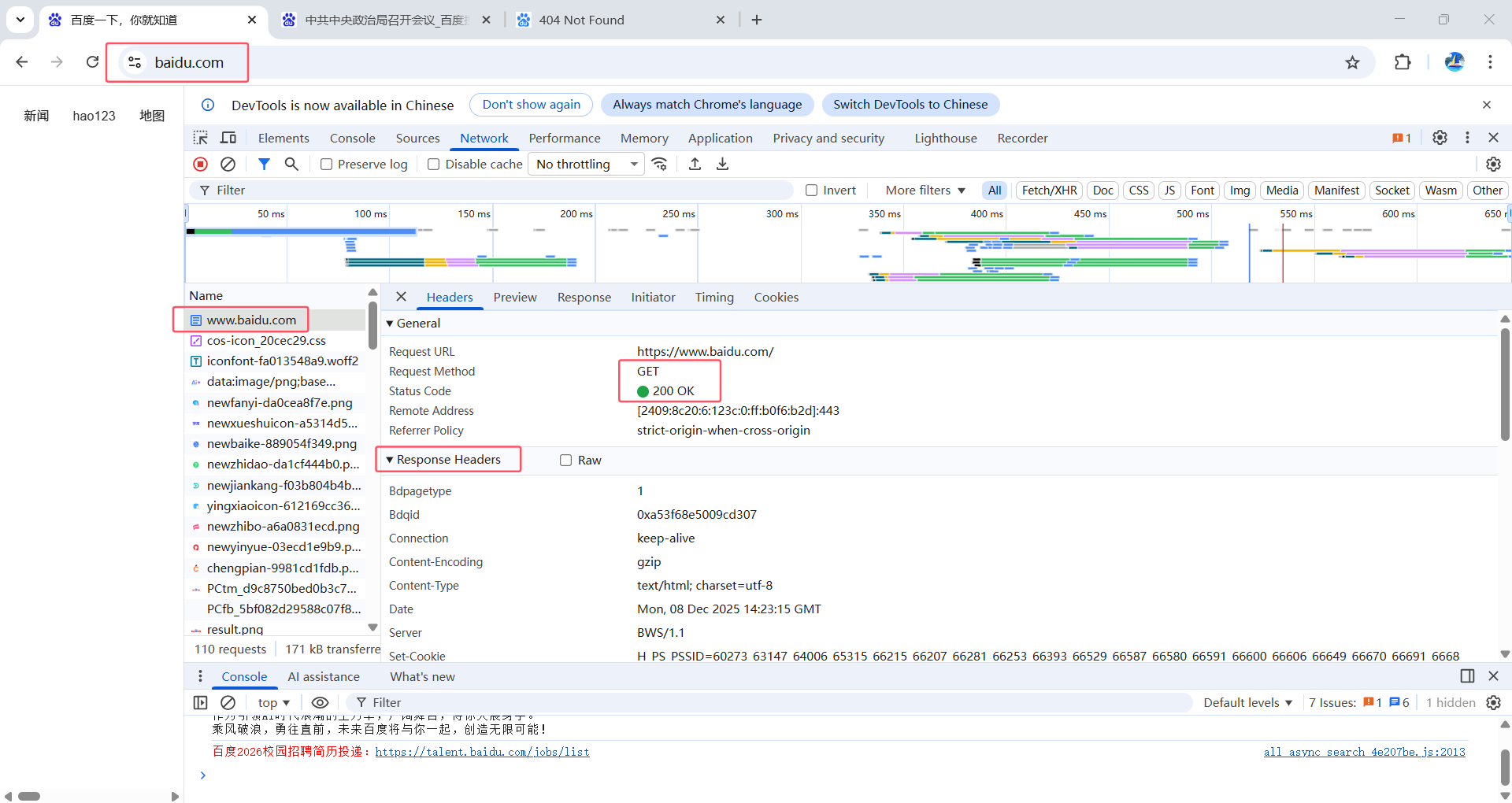This screenshot has width=1512, height=803.
Task: Filter requests by CSS type
Action: point(1138,190)
